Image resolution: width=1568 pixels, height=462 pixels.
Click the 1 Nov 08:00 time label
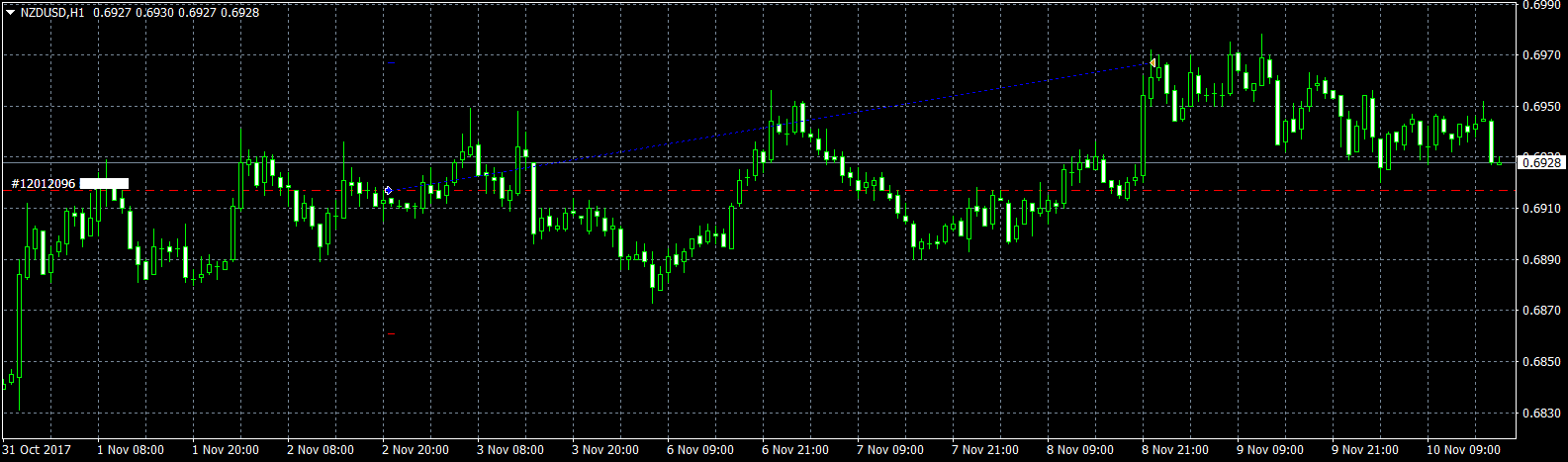[x=131, y=450]
